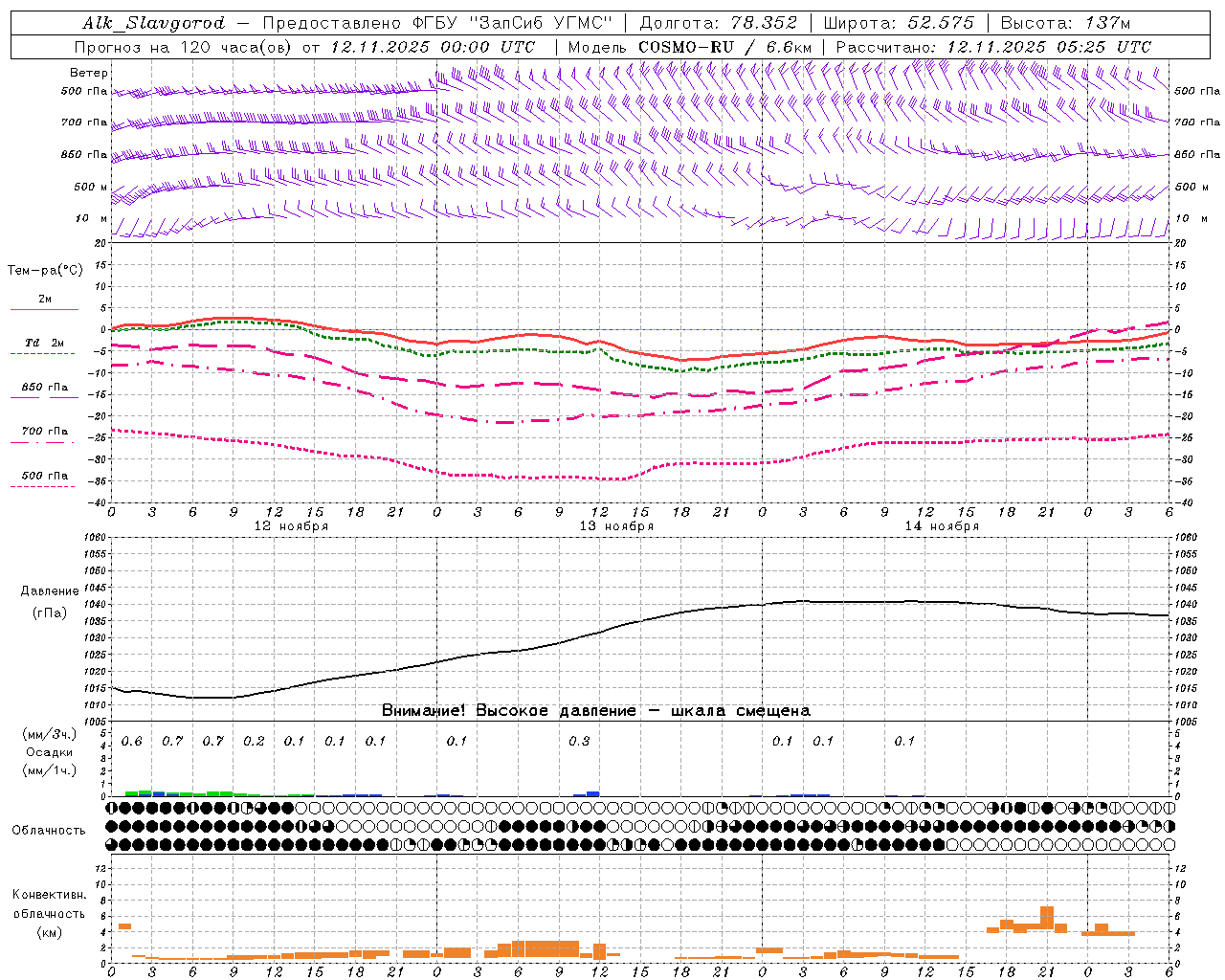The height and width of the screenshot is (980, 1225).
Task: Click the date label 14 ноября
Action: pyautogui.click(x=942, y=525)
